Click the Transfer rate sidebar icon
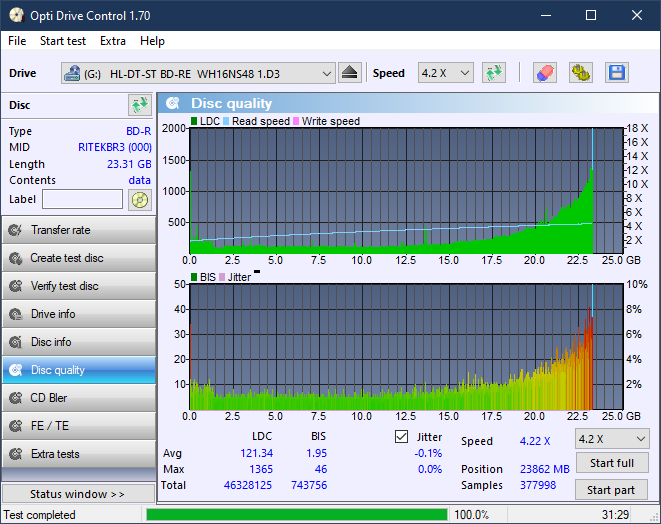 coord(16,230)
